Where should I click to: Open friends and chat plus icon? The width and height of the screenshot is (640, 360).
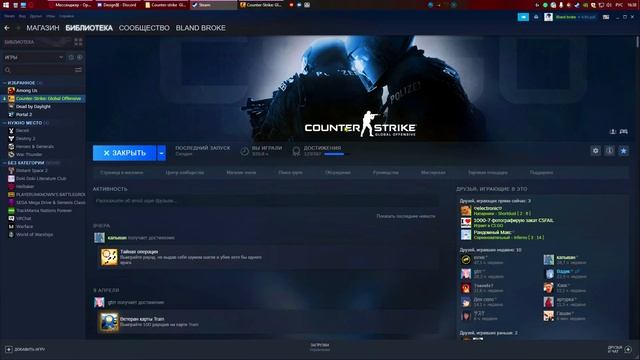(629, 349)
